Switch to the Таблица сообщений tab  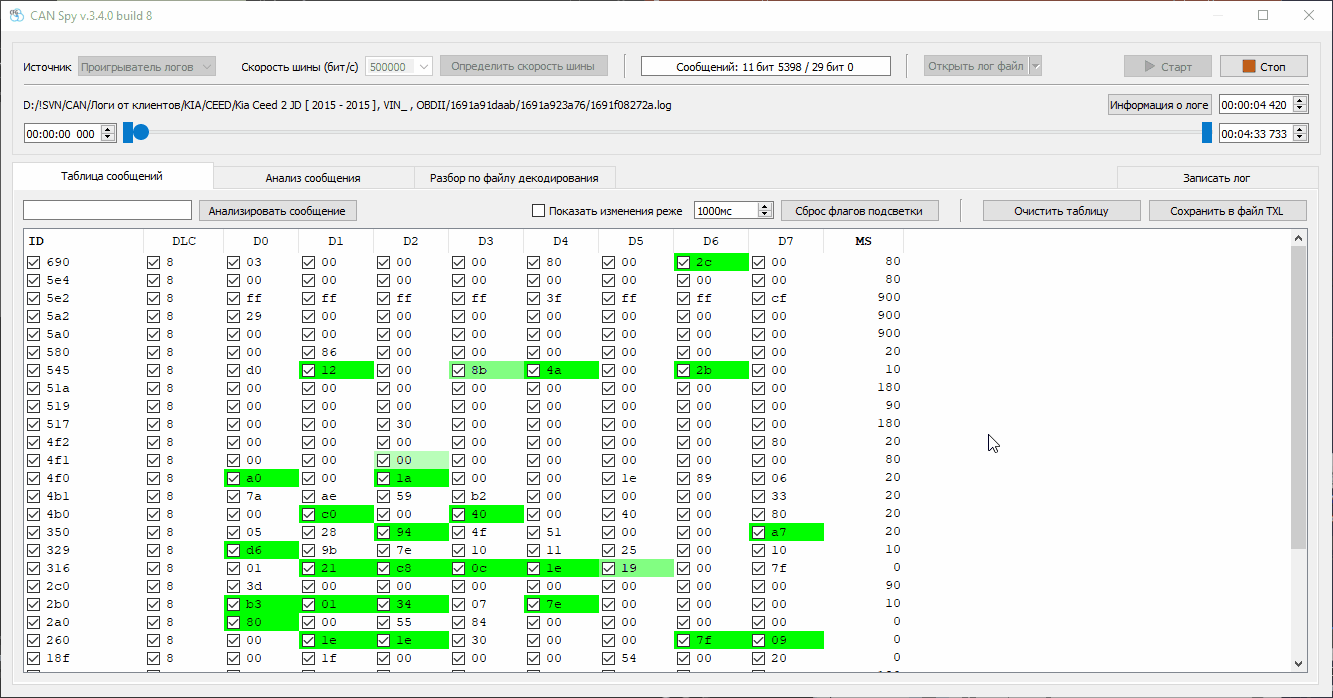coord(112,176)
